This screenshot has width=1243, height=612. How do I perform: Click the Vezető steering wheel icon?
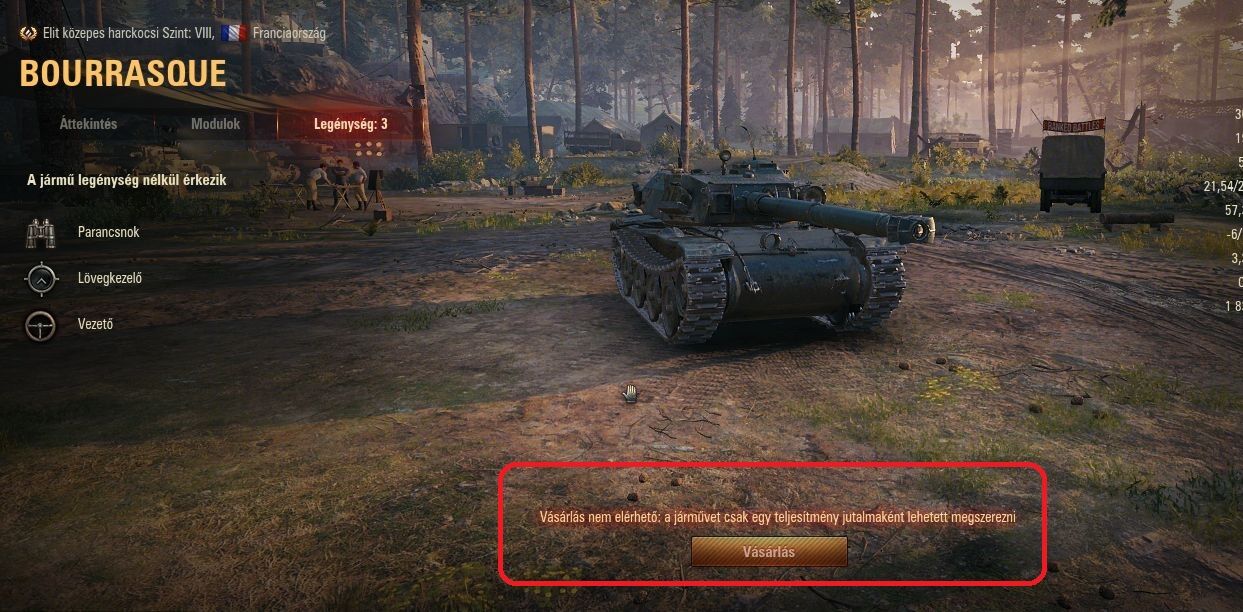[40, 325]
